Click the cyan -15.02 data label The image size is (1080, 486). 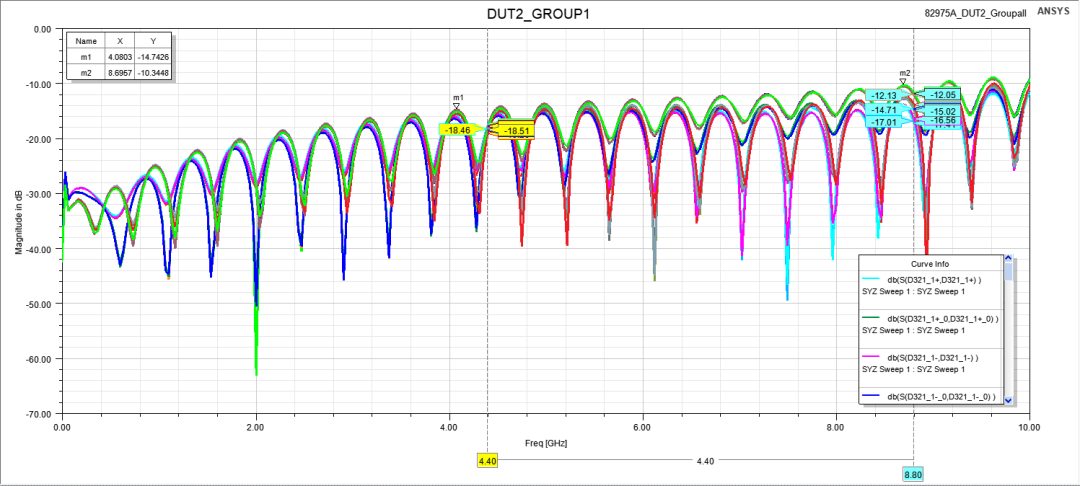pos(944,111)
